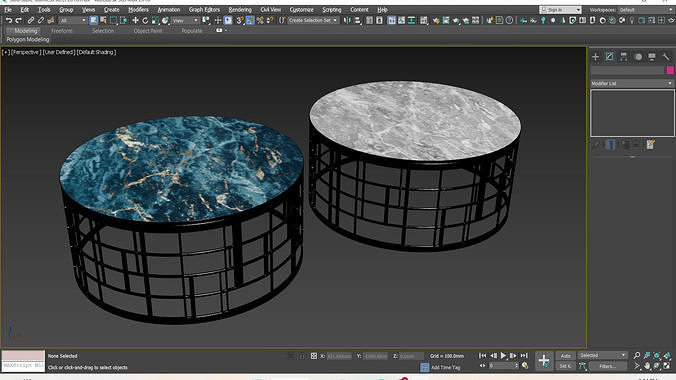Click the Align tool icon
The height and width of the screenshot is (380, 676).
pyautogui.click(x=358, y=20)
